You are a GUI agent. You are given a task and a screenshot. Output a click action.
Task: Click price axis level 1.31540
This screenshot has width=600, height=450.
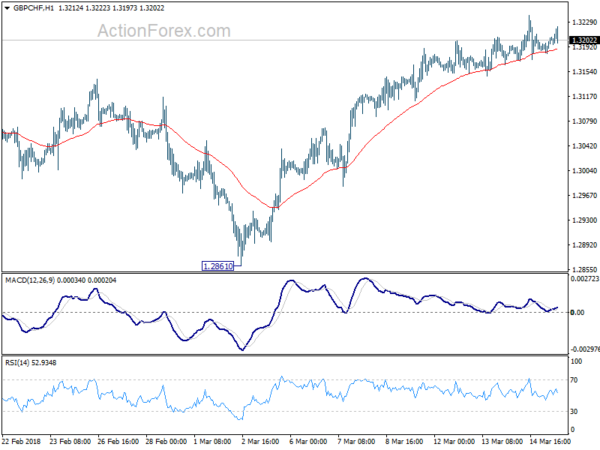point(584,72)
